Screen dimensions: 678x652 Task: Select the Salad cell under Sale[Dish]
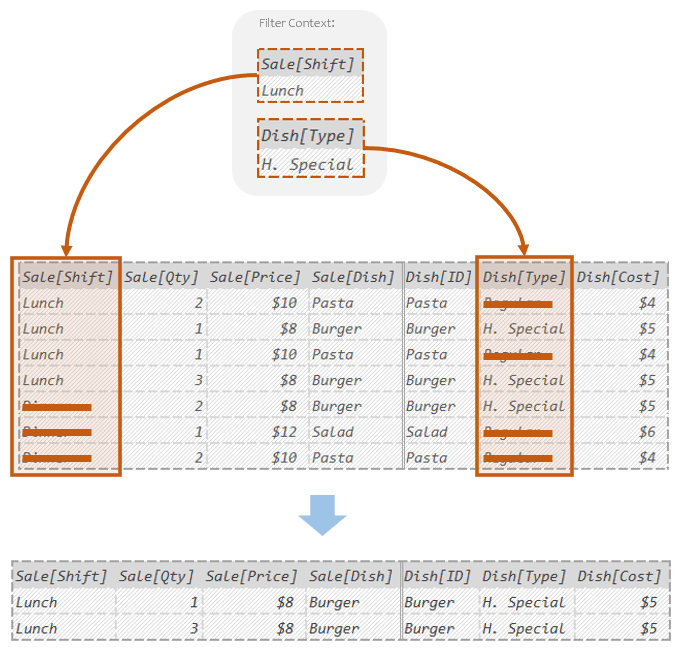[x=332, y=432]
